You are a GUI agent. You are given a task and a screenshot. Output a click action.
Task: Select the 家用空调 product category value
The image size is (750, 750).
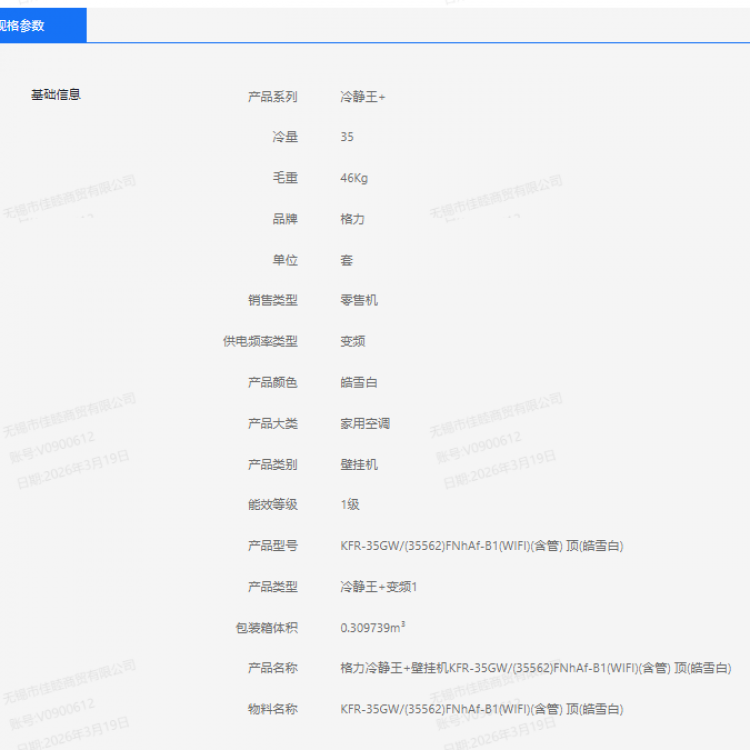coord(365,423)
